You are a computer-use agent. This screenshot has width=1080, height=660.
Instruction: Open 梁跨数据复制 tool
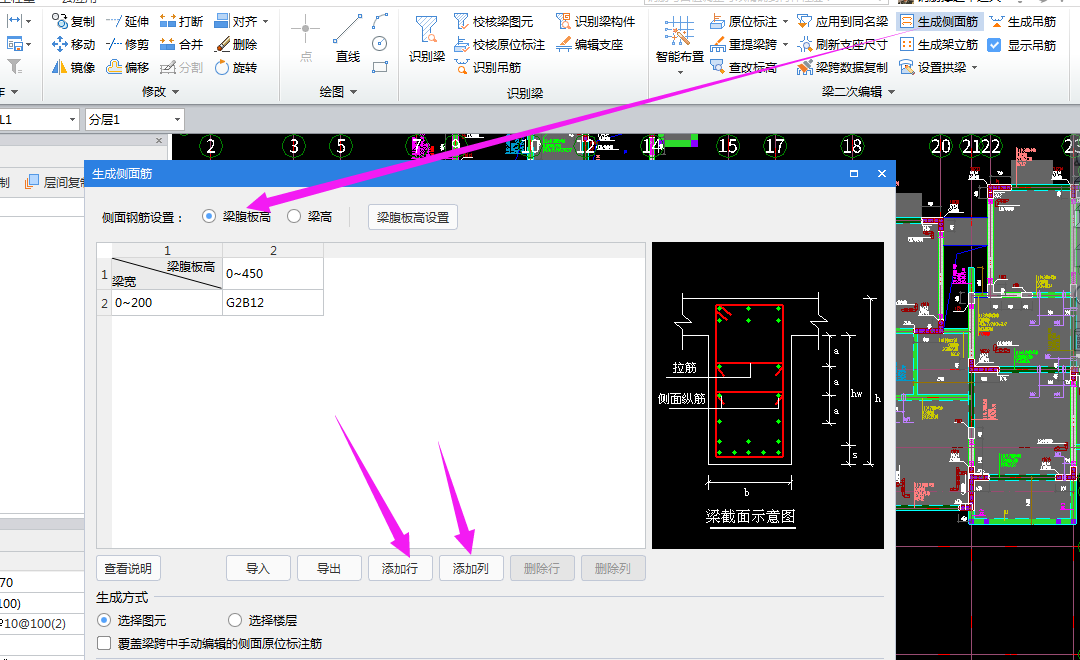pyautogui.click(x=842, y=68)
